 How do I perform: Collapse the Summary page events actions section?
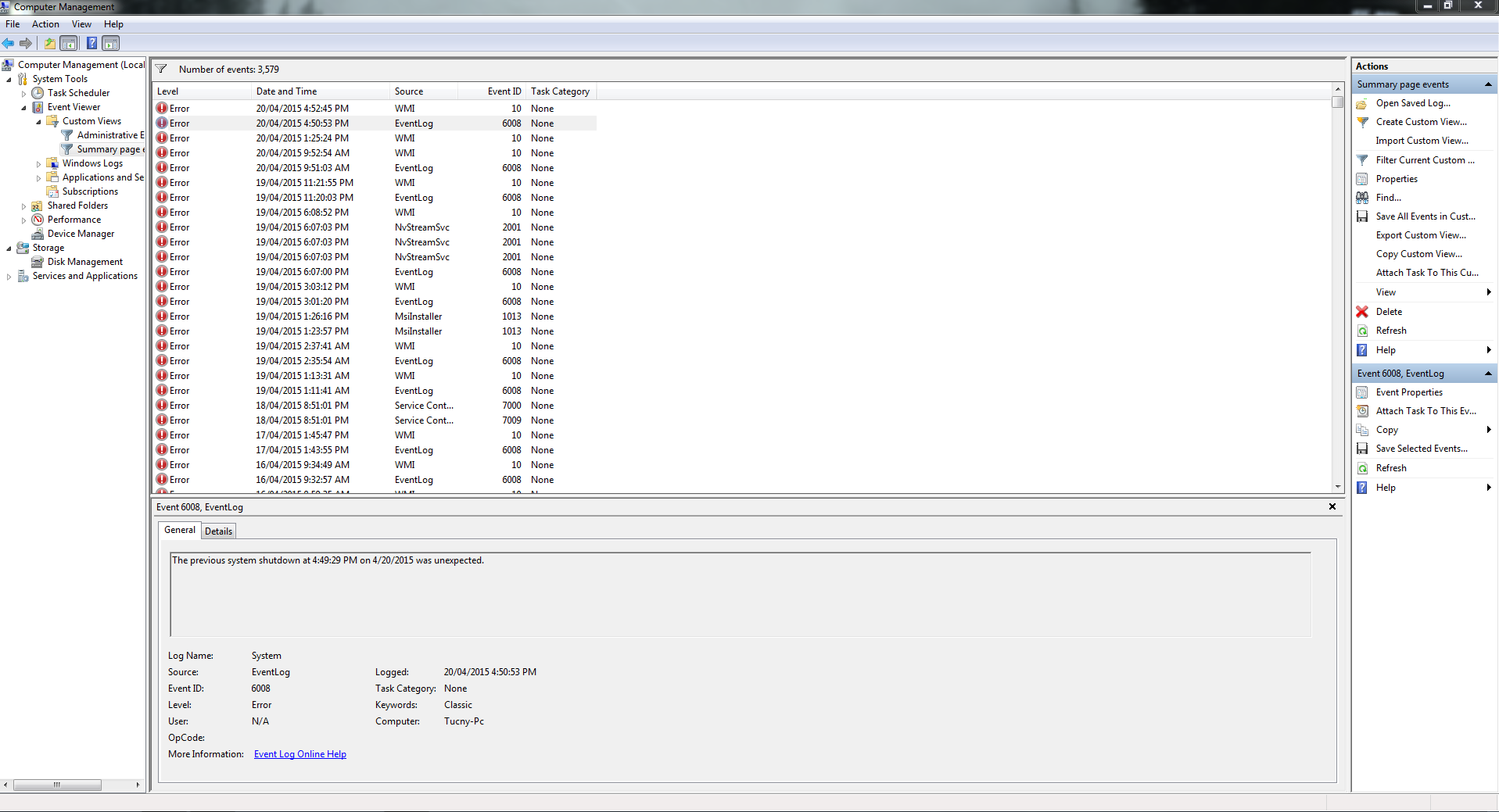click(x=1488, y=84)
